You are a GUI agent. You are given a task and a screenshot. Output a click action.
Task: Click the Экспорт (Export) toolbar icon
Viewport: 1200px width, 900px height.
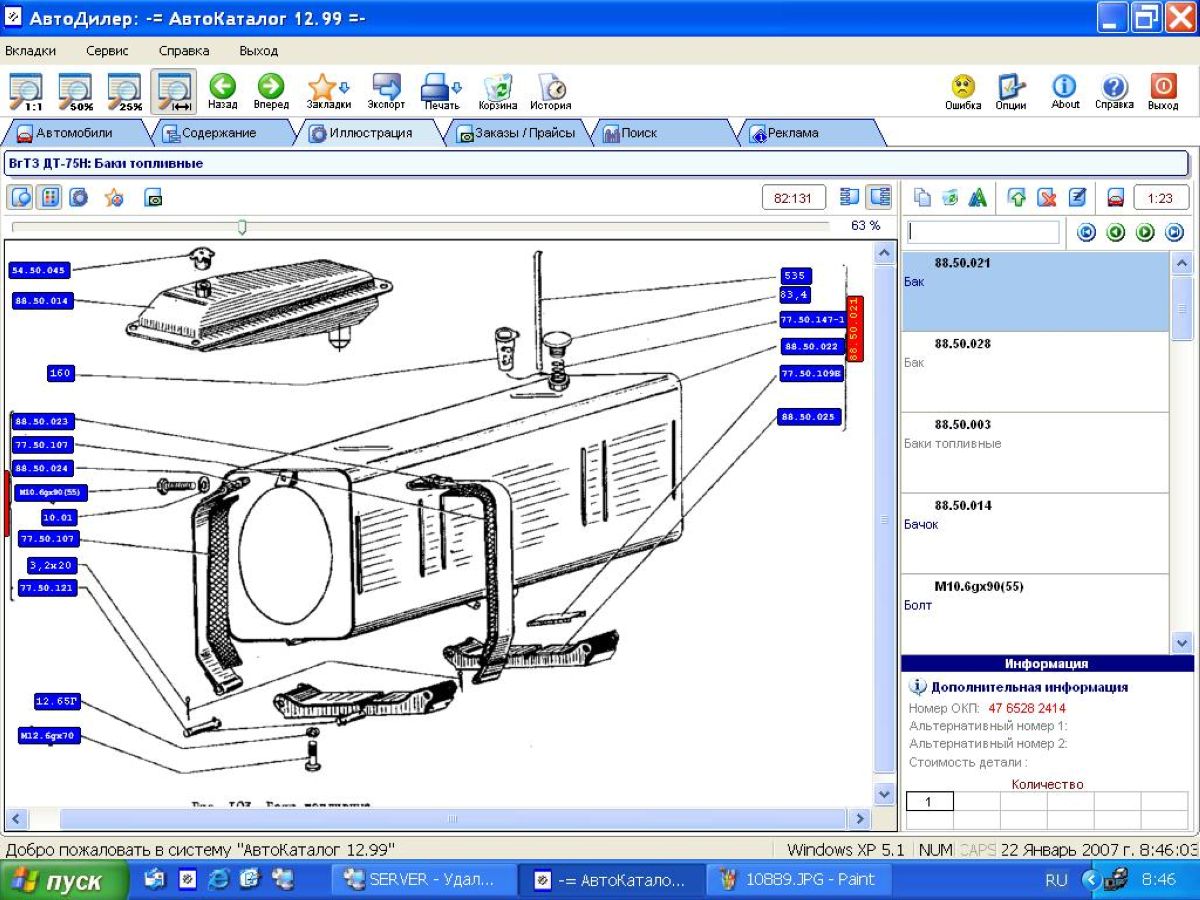pos(386,88)
